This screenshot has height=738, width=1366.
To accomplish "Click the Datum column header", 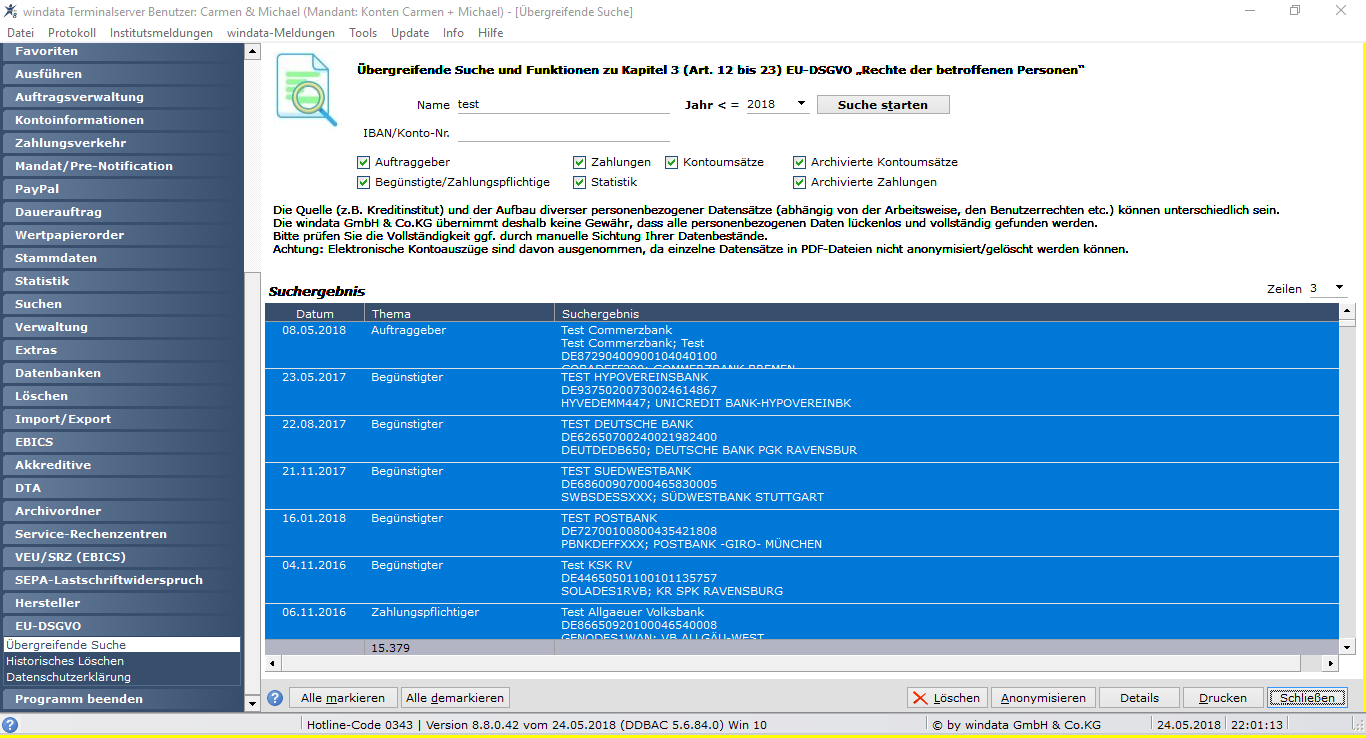I will pyautogui.click(x=315, y=313).
